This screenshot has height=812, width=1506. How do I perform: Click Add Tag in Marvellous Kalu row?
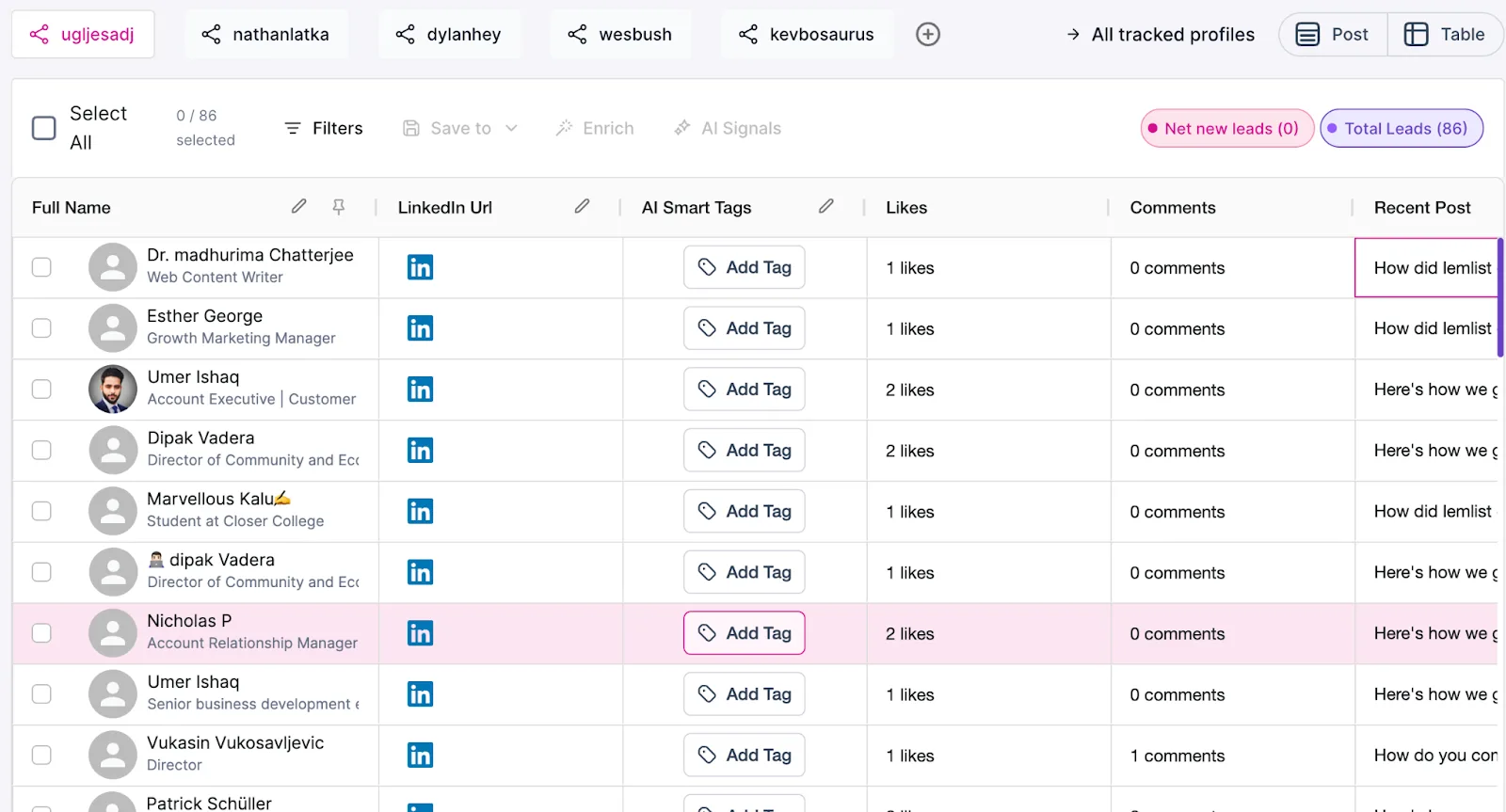pyautogui.click(x=745, y=511)
